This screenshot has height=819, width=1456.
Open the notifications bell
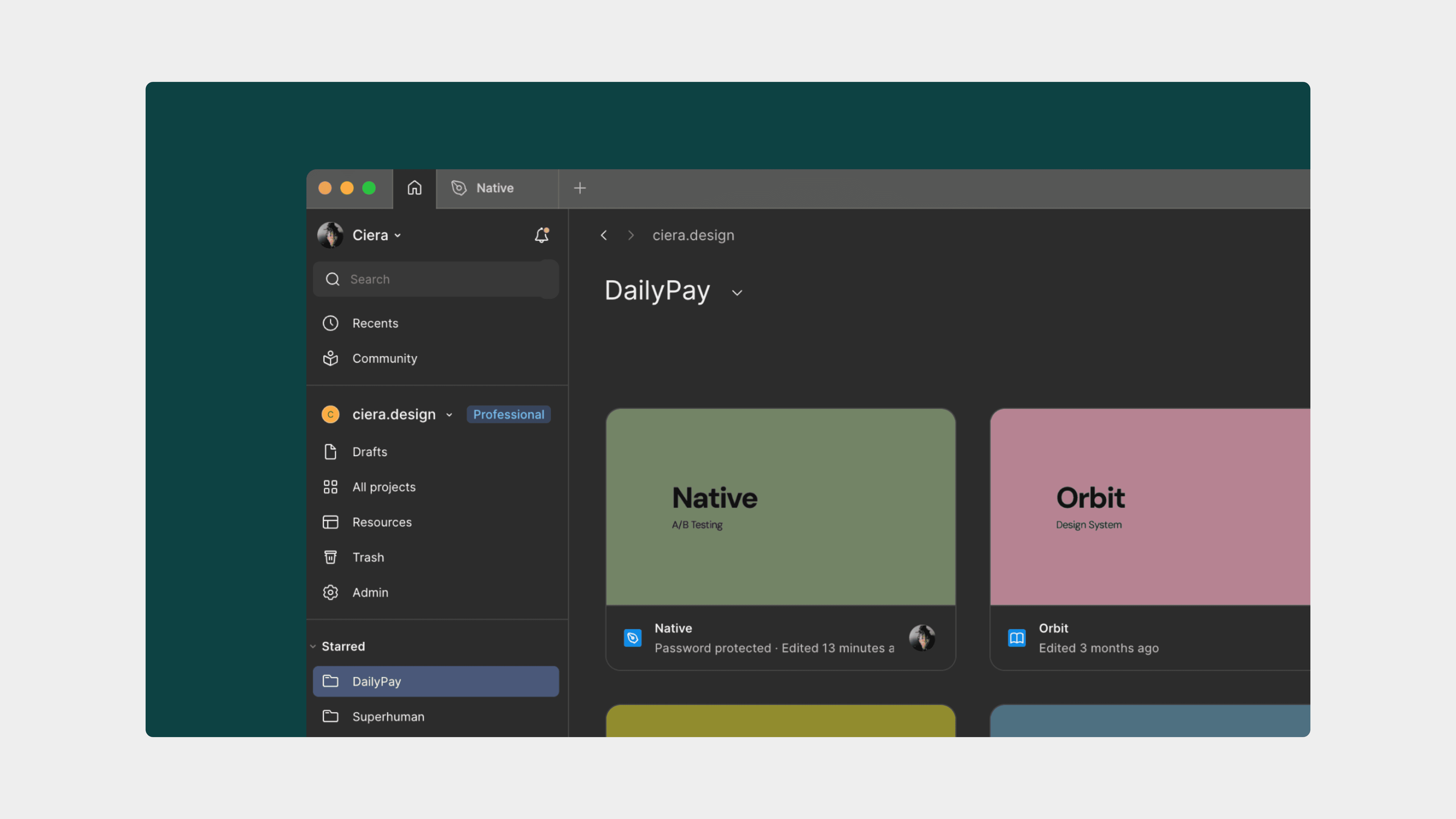[541, 235]
